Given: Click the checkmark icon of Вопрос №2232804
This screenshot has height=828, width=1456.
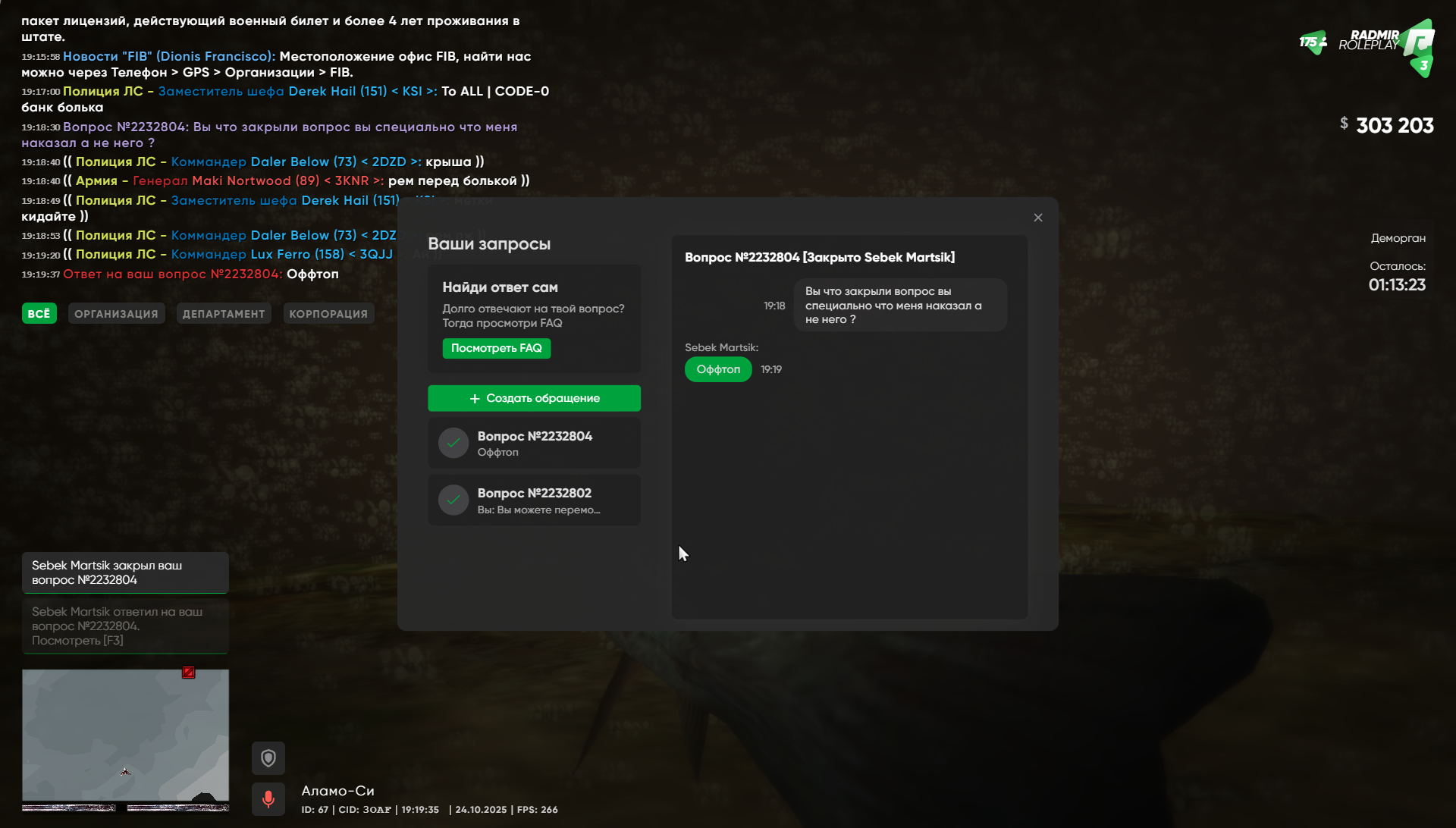Looking at the screenshot, I should point(453,443).
